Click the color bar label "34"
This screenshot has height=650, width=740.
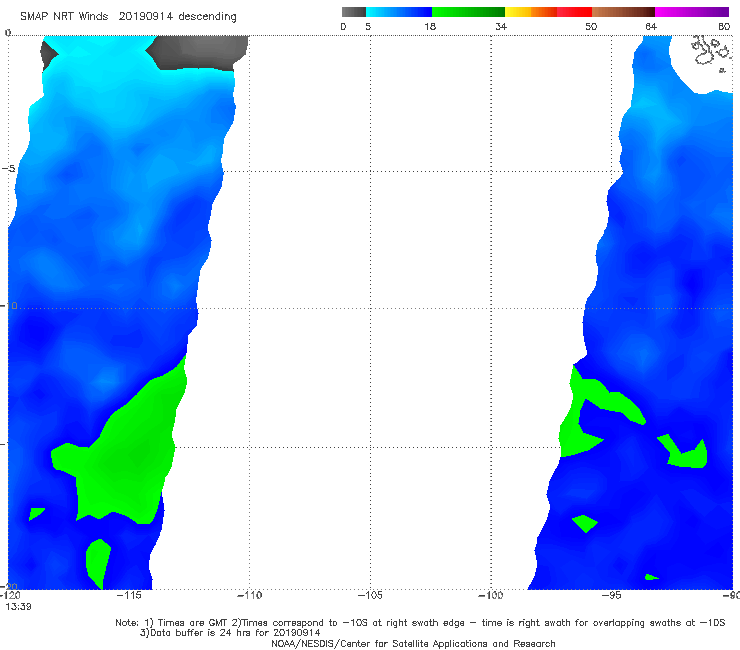click(x=501, y=27)
